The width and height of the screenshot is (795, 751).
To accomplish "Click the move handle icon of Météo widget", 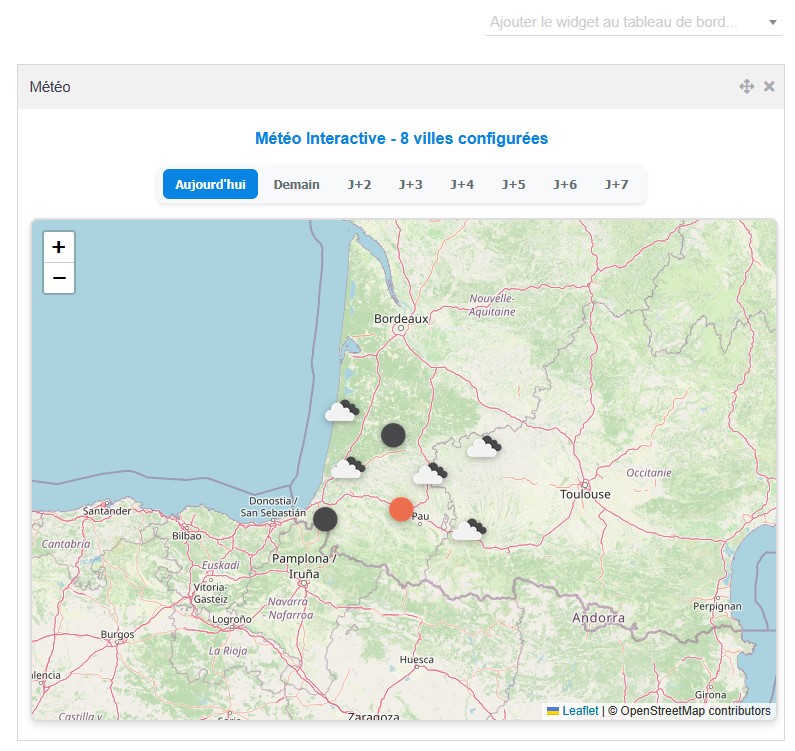I will (x=746, y=87).
